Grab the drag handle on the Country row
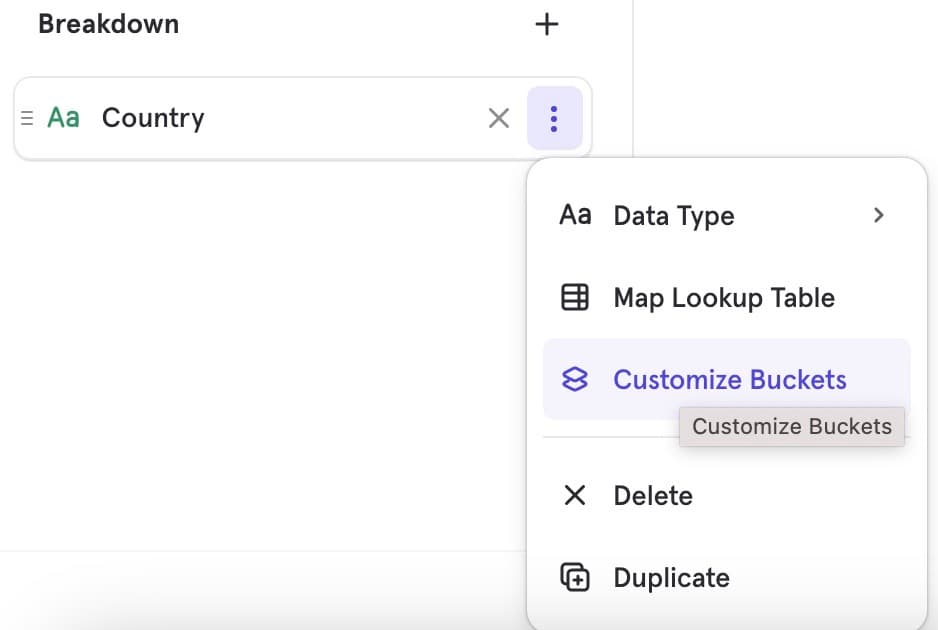Viewport: 938px width, 630px height. pos(27,118)
